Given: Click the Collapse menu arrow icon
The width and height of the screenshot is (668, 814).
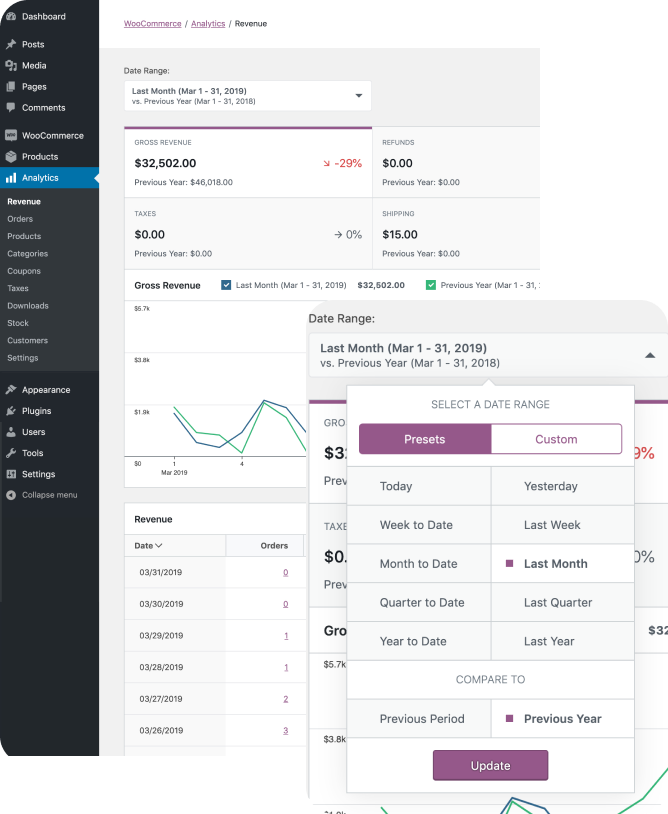Looking at the screenshot, I should pos(11,495).
